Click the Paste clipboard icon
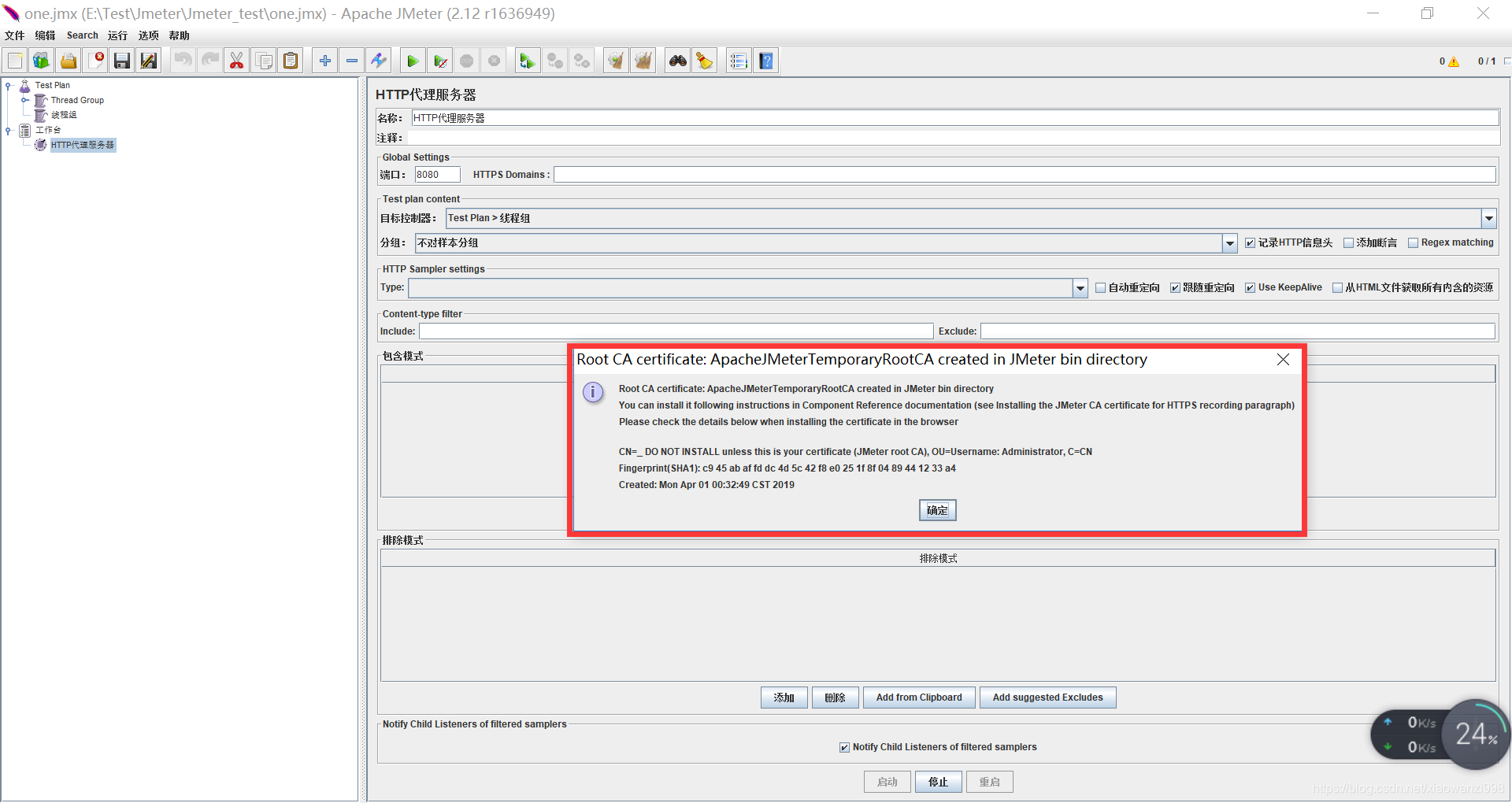The width and height of the screenshot is (1512, 803). point(291,61)
